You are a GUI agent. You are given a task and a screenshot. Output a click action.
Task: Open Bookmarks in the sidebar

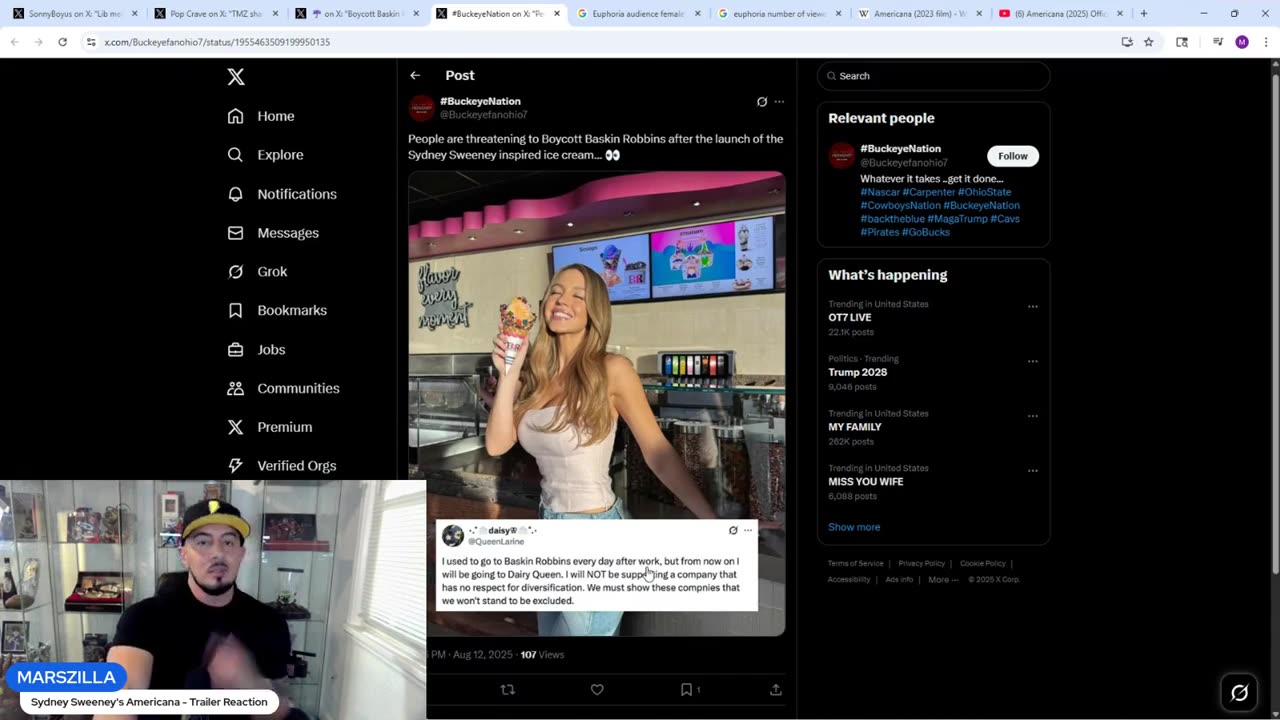pyautogui.click(x=277, y=310)
